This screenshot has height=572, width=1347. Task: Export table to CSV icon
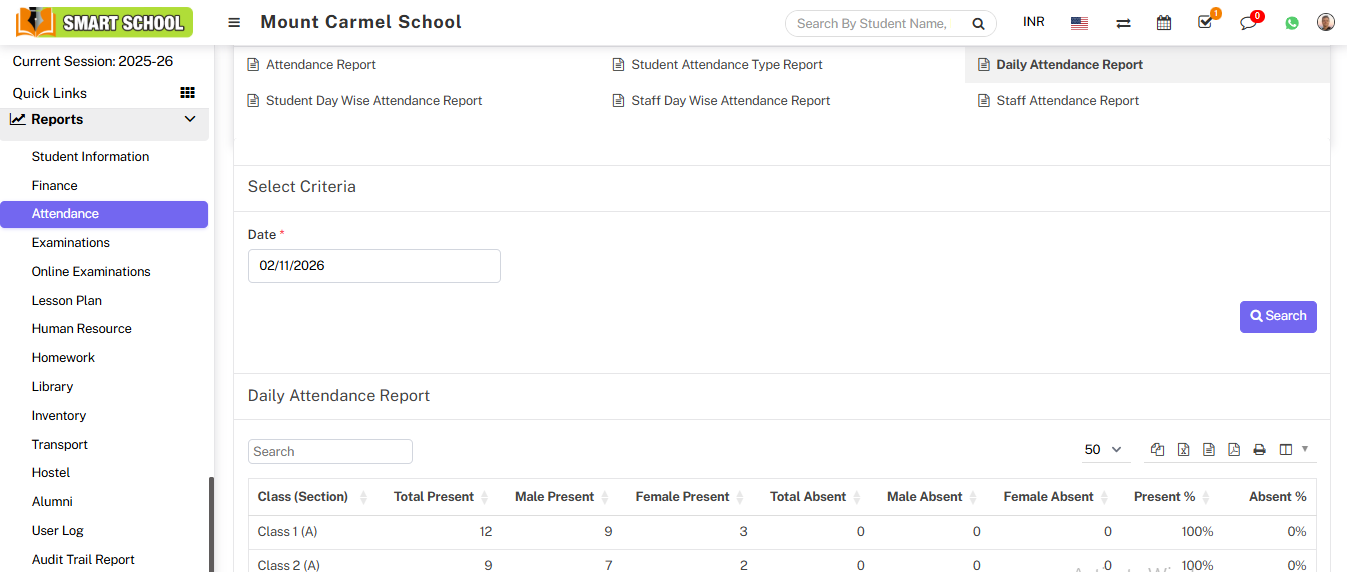coord(1209,450)
